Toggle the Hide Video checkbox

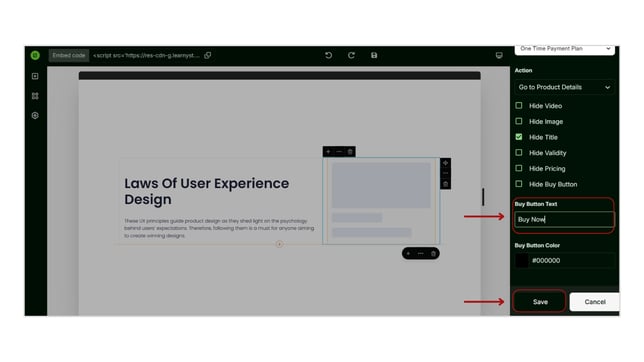point(519,106)
